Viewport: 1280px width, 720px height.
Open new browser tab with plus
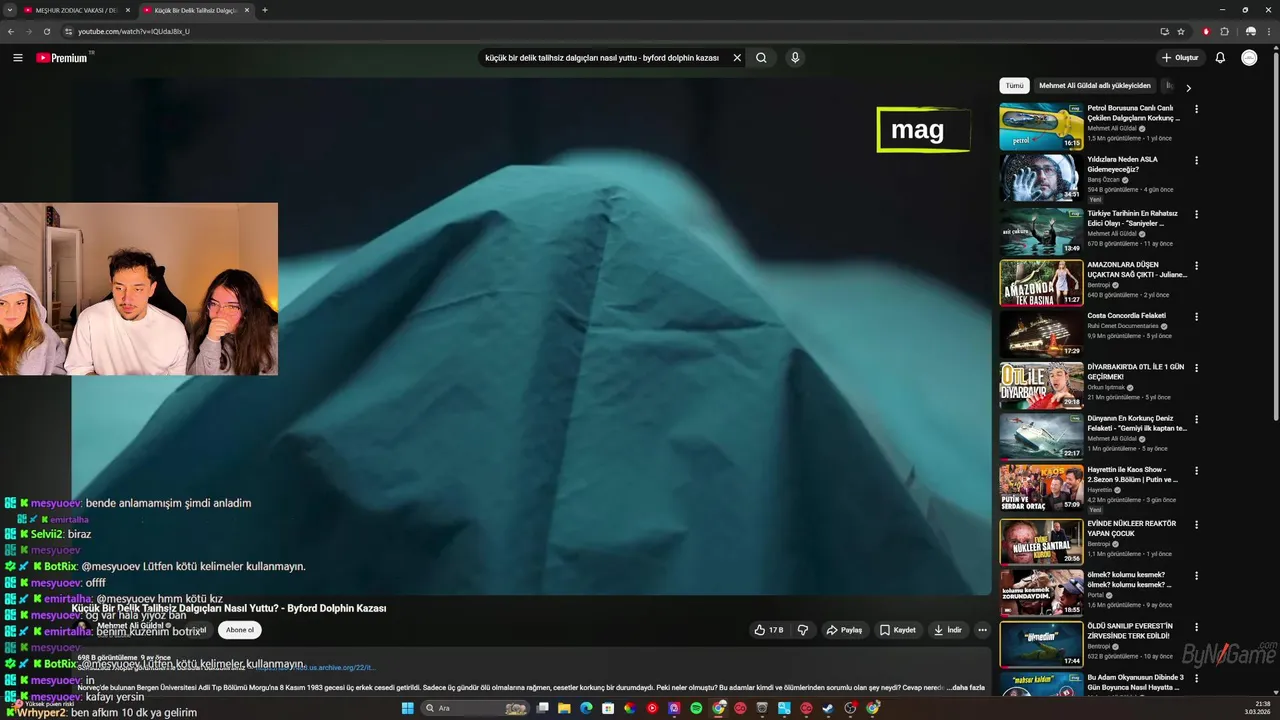point(264,10)
